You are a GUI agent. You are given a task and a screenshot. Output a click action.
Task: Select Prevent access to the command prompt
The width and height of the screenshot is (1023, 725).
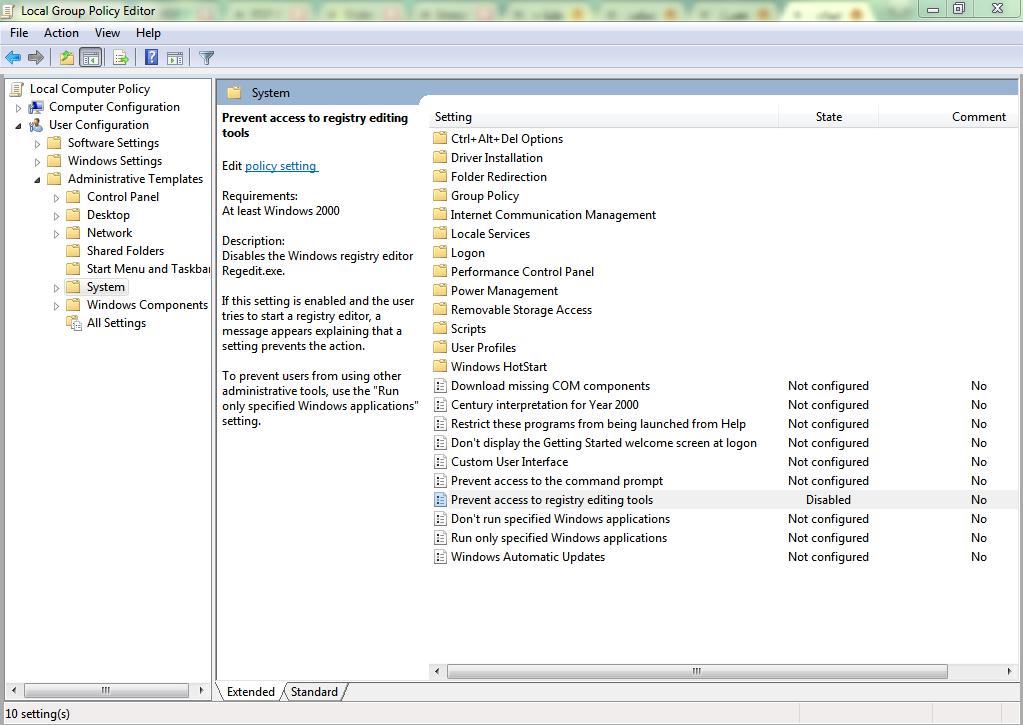tap(556, 481)
